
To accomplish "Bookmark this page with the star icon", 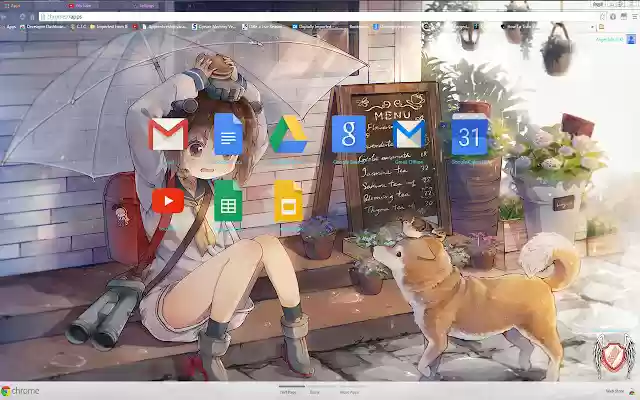I will tap(602, 16).
